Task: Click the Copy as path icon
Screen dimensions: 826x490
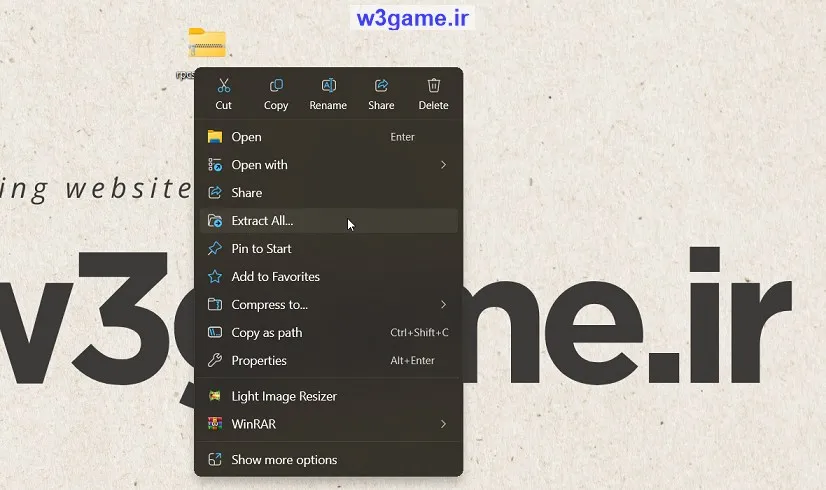Action: pos(215,332)
